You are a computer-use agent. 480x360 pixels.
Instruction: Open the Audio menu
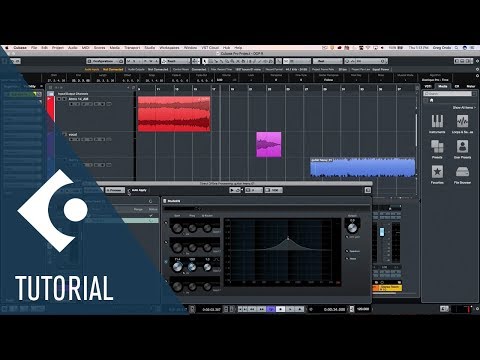73,48
